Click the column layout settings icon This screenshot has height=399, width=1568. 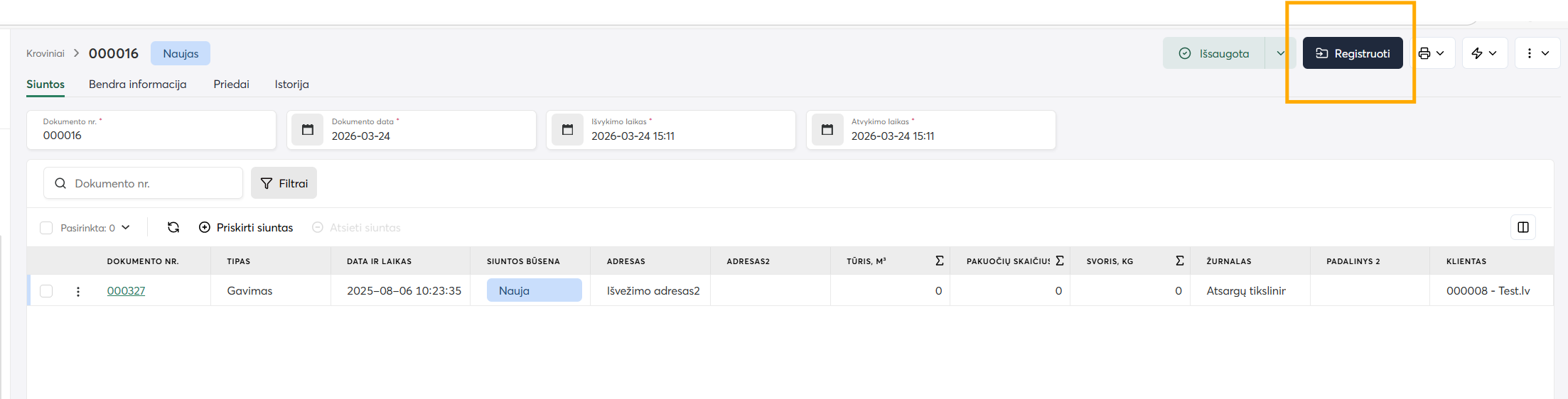1523,227
